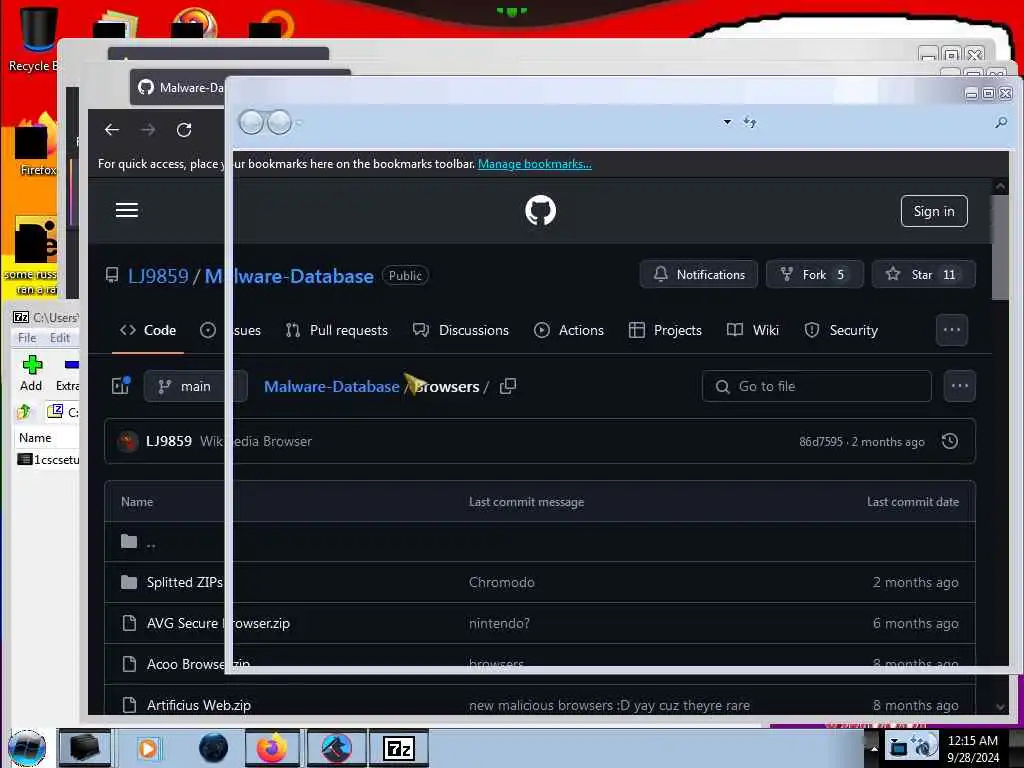Screen dimensions: 1024x768
Task: Open the commit history clock icon
Action: [x=950, y=441]
